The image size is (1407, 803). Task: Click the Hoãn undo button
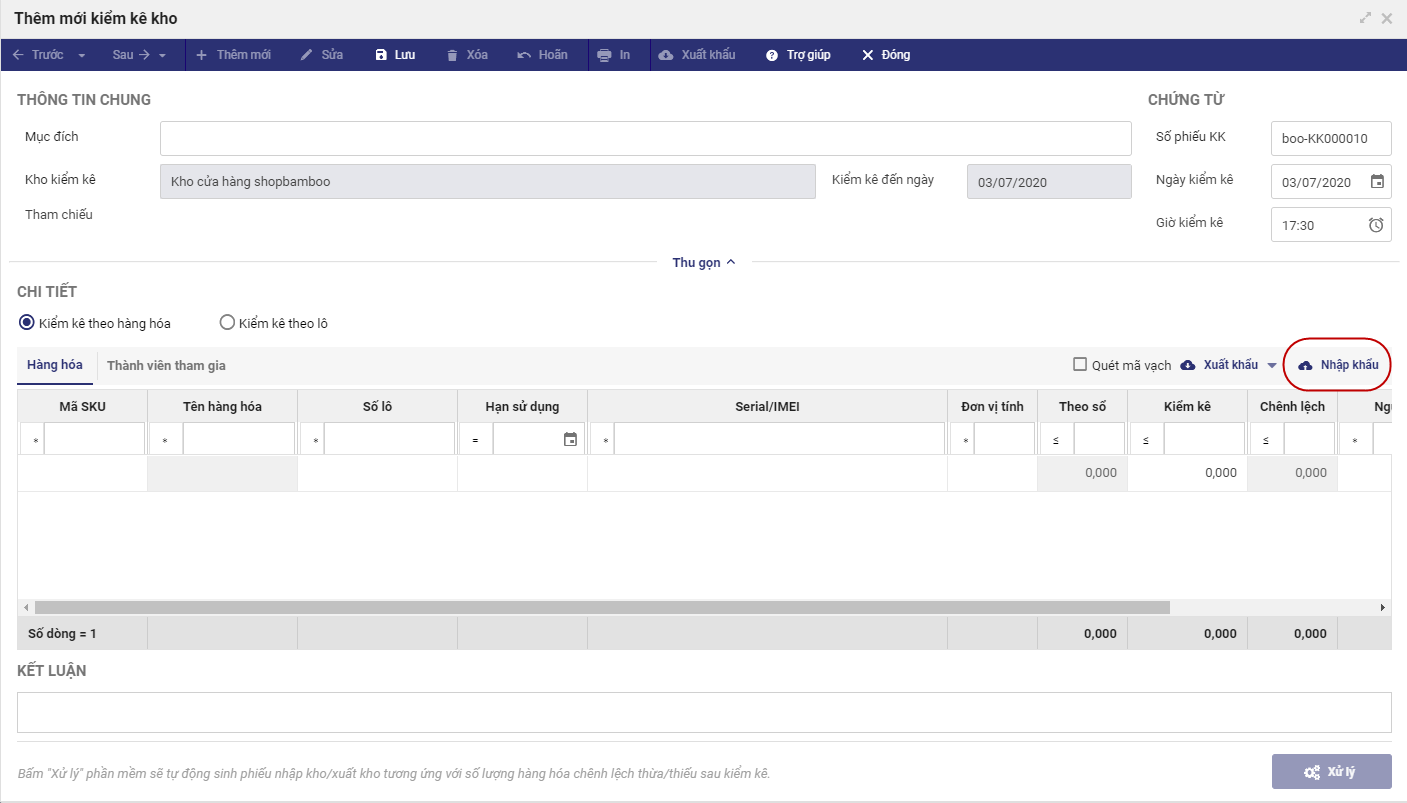click(542, 55)
